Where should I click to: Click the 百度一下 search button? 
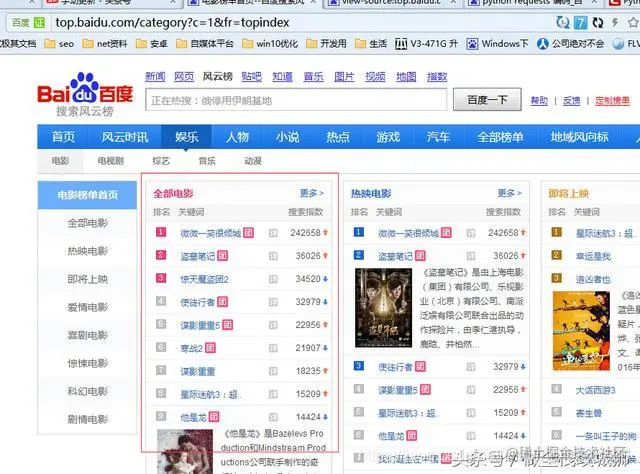click(487, 100)
